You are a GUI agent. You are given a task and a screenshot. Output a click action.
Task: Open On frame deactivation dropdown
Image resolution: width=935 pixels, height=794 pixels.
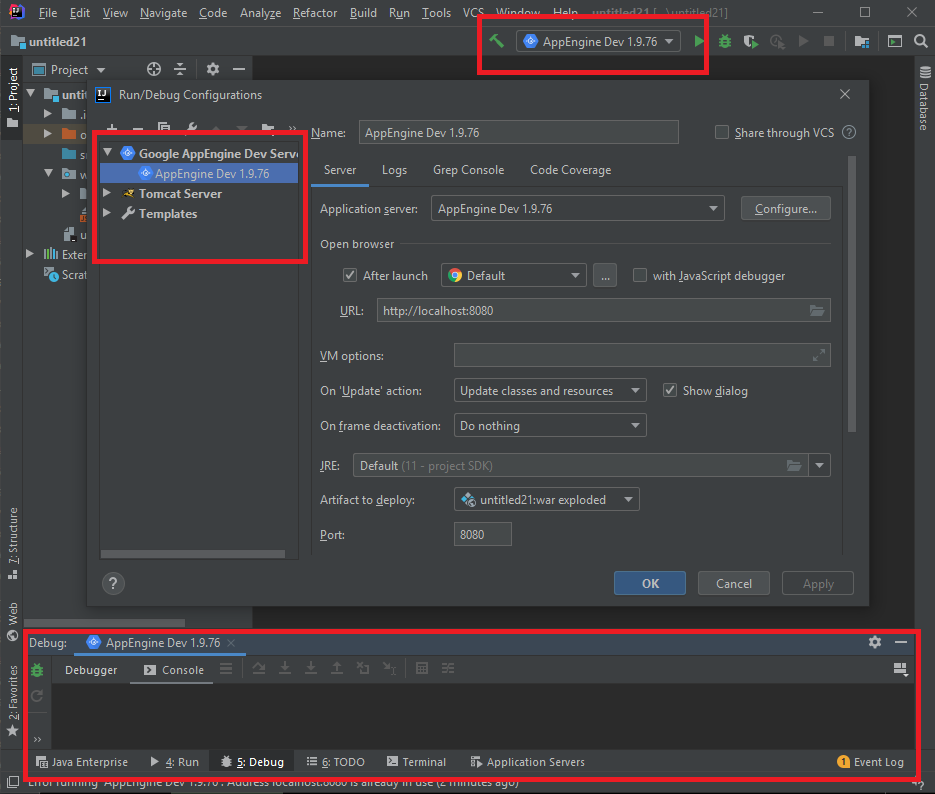(x=550, y=426)
